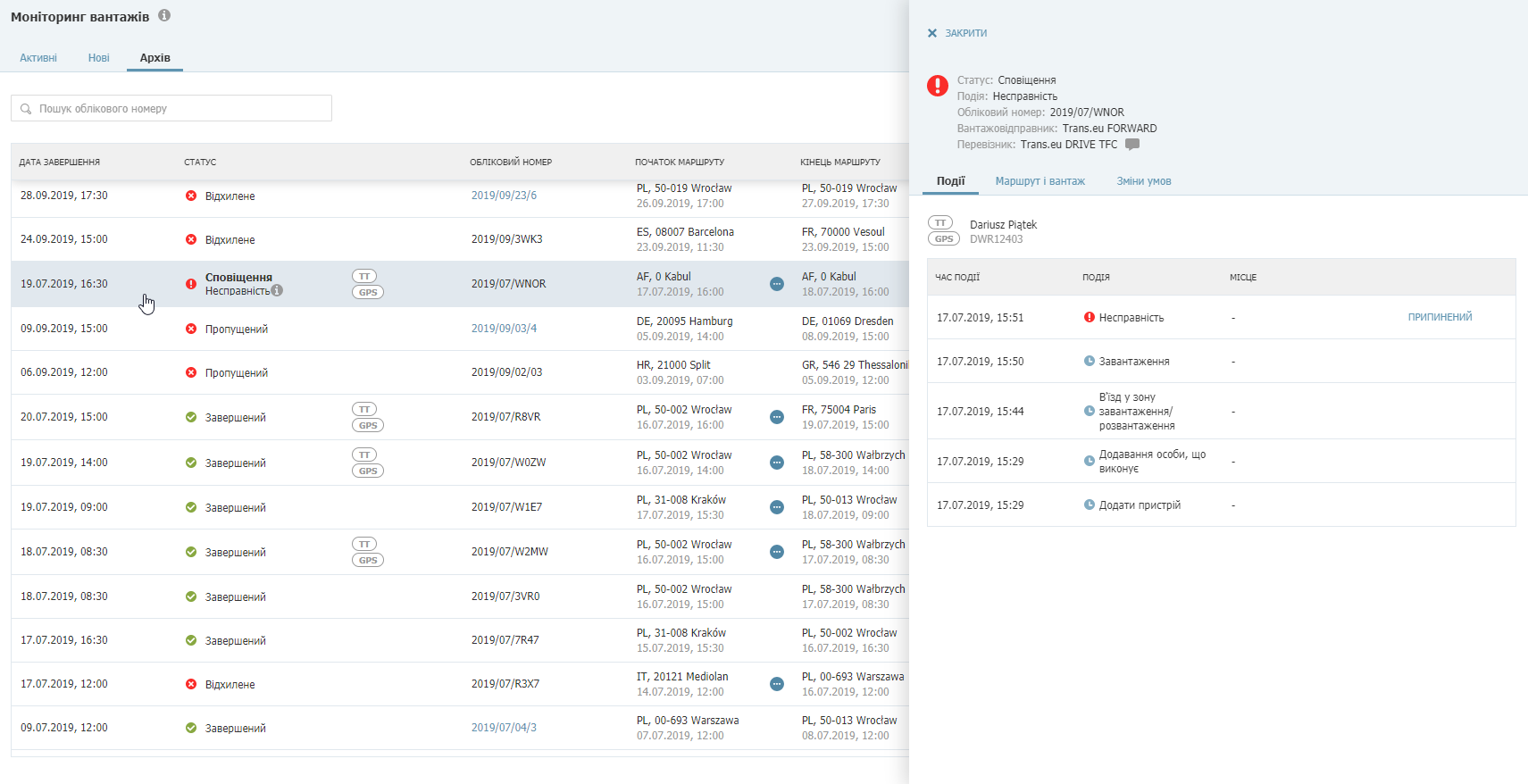Viewport: 1528px width, 784px height.
Task: Switch to the Активні tab
Action: click(38, 58)
